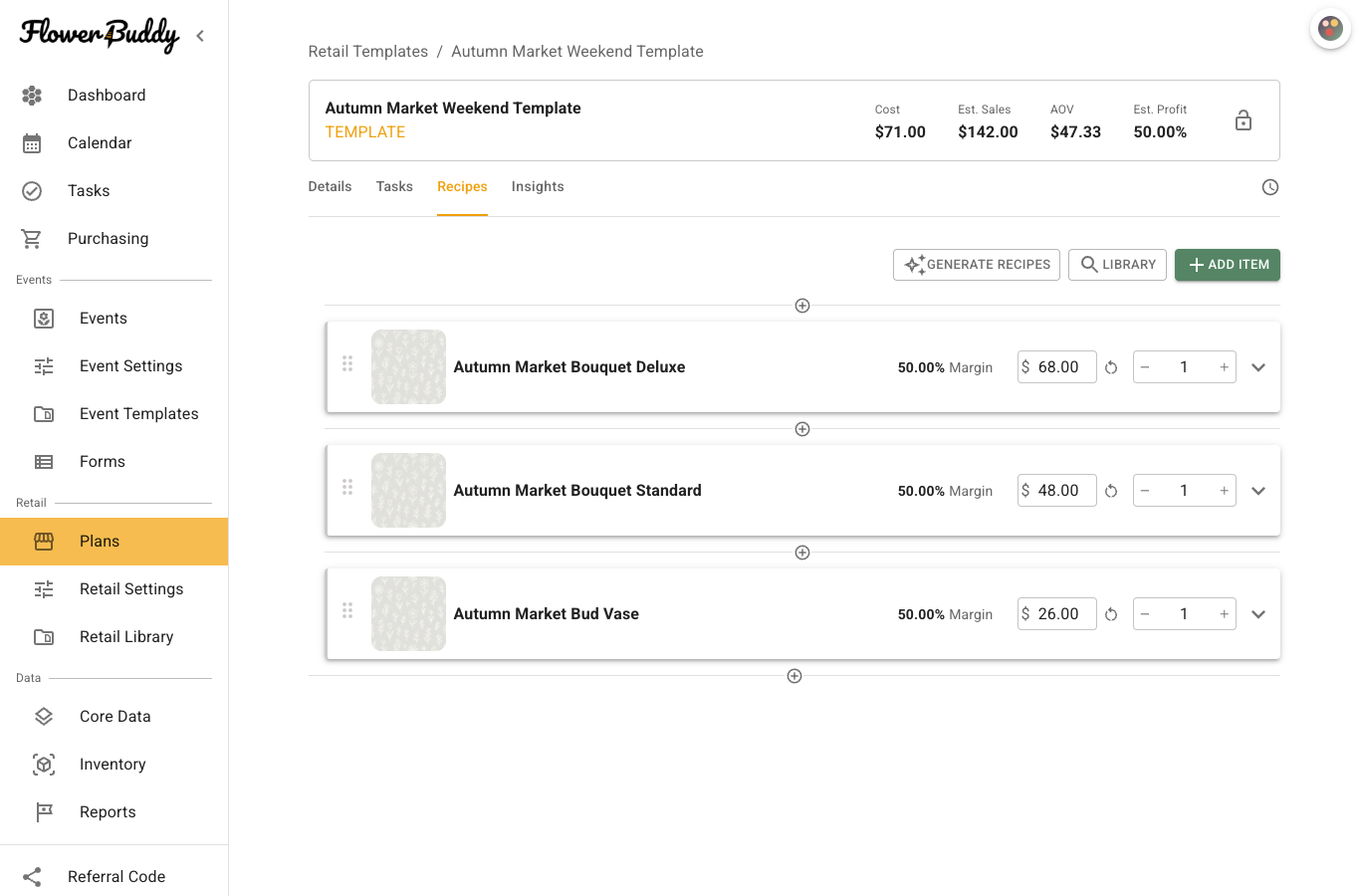
Task: Open Purchasing in the sidebar
Action: coord(114,239)
